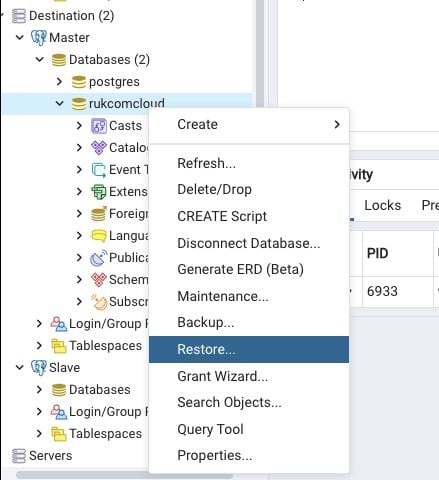Click Slave's Login/Group Roles icon
This screenshot has height=480, width=439.
click(x=59, y=412)
